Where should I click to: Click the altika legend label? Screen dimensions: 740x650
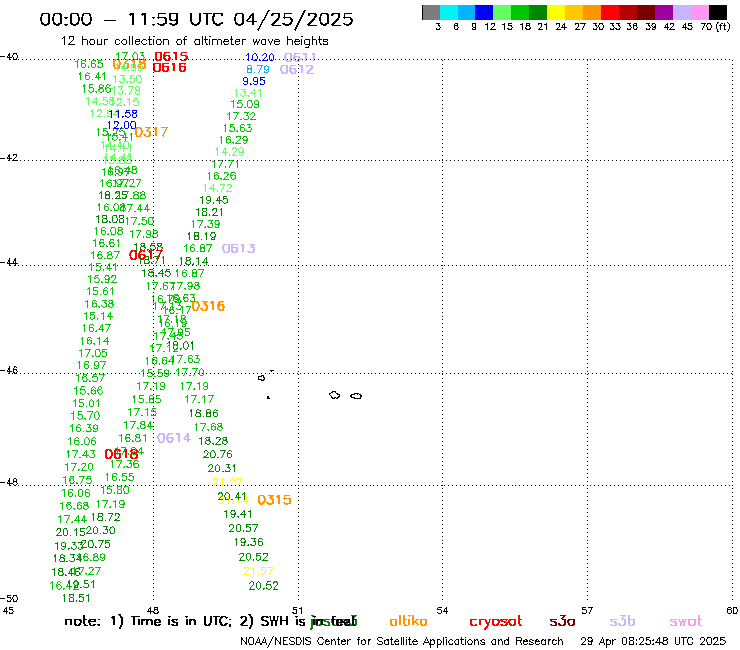click(x=408, y=621)
